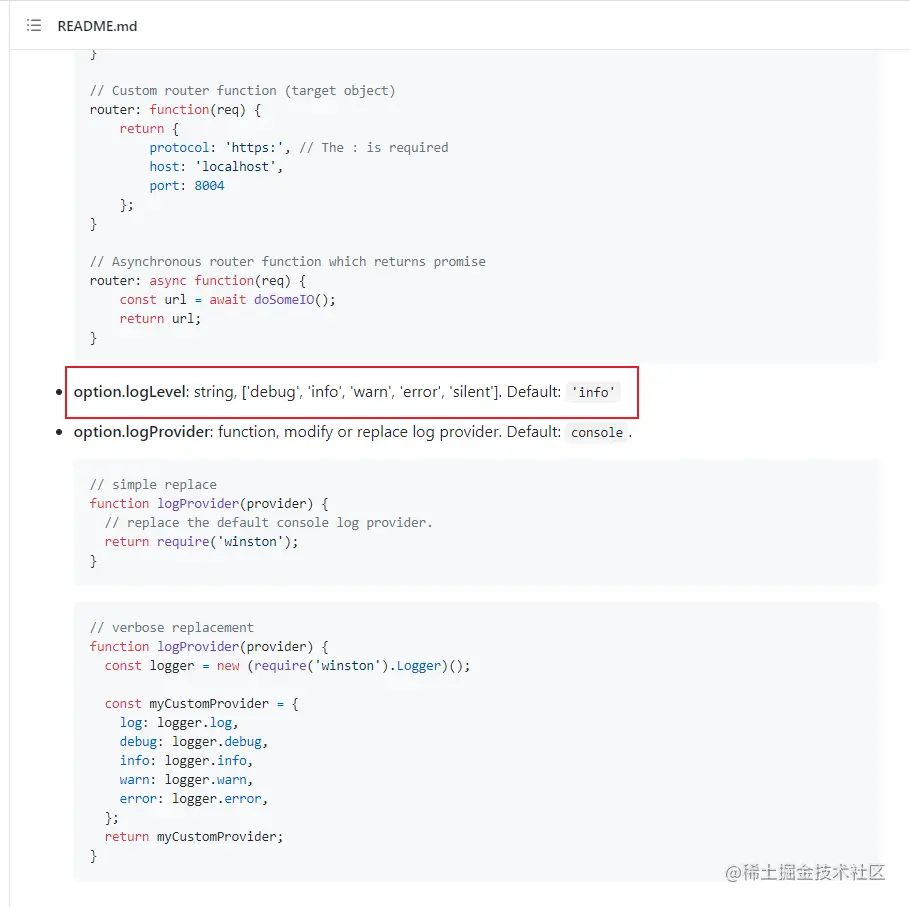Click the Asynchronous router function comment line
Image resolution: width=910 pixels, height=907 pixels.
pyautogui.click(x=287, y=262)
